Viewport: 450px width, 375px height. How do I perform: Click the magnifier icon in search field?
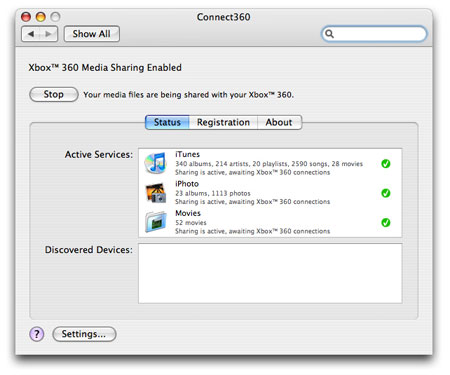click(x=329, y=34)
